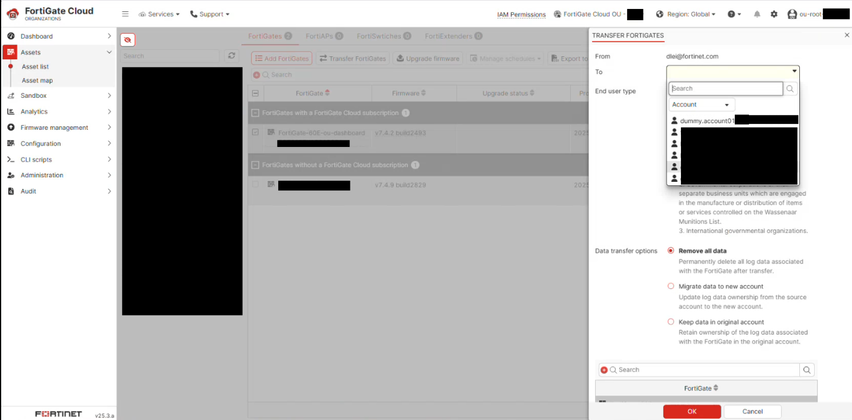This screenshot has width=852, height=420.
Task: Click the asset tree Search field
Action: pyautogui.click(x=171, y=56)
